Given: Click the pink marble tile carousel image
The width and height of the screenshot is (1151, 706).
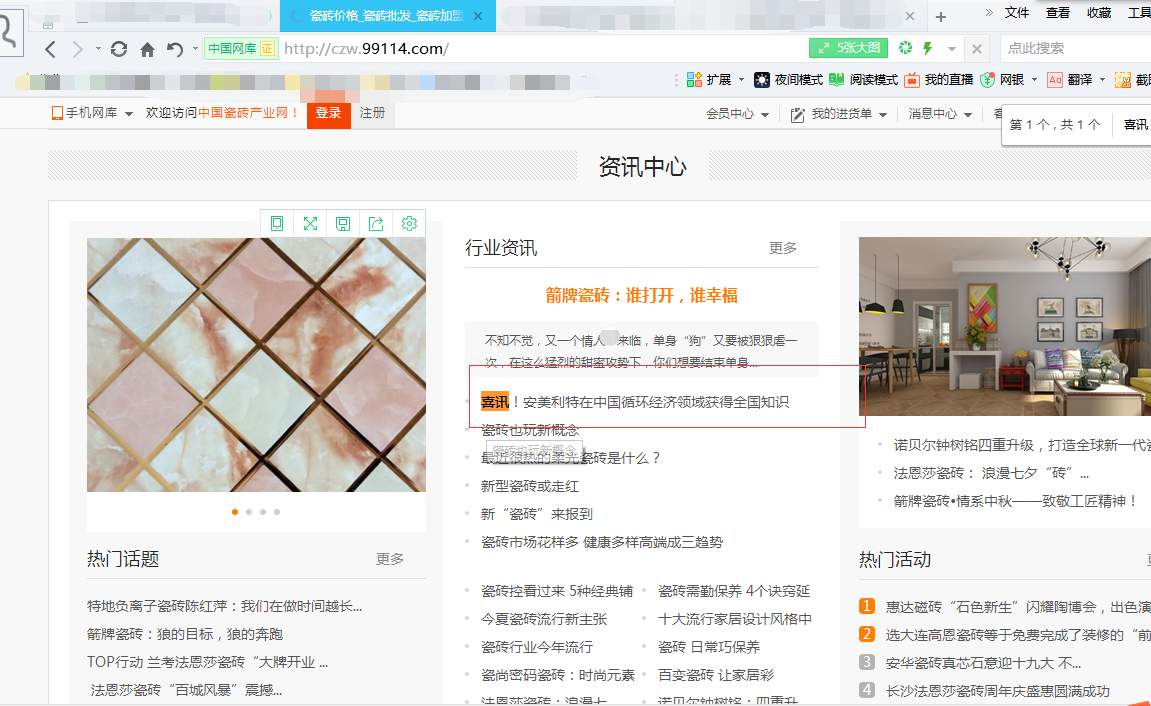Looking at the screenshot, I should pyautogui.click(x=256, y=365).
